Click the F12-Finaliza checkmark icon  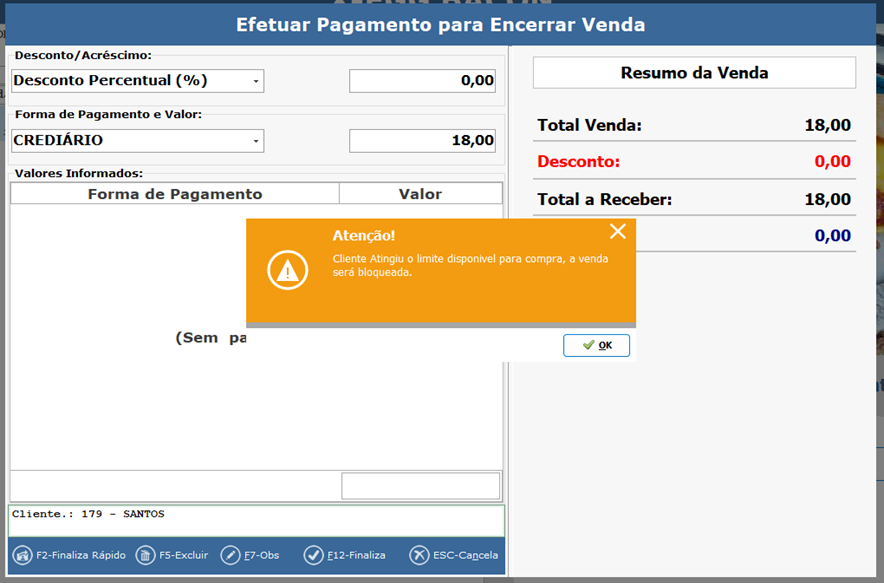pyautogui.click(x=314, y=555)
